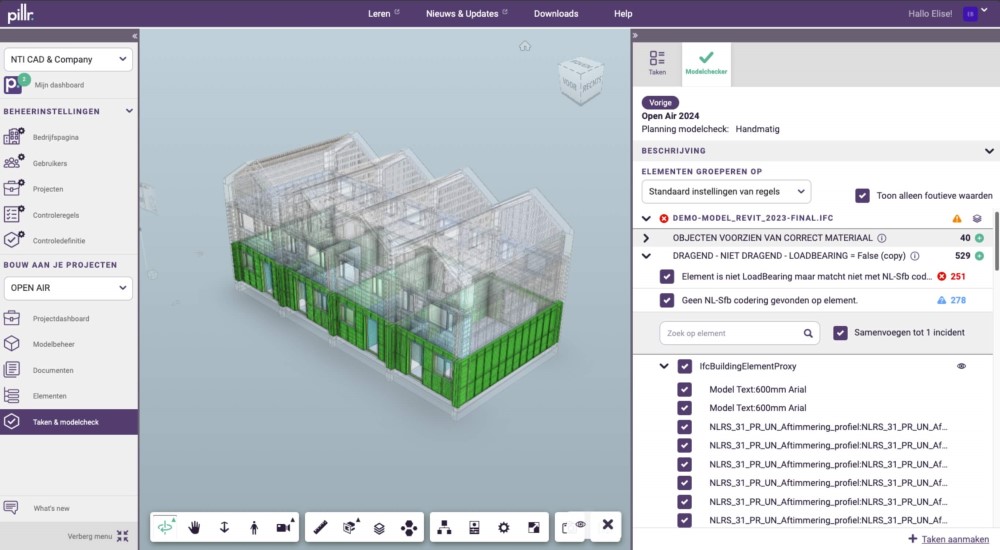1000x550 pixels.
Task: Open Downloads in top menu
Action: pyautogui.click(x=555, y=14)
